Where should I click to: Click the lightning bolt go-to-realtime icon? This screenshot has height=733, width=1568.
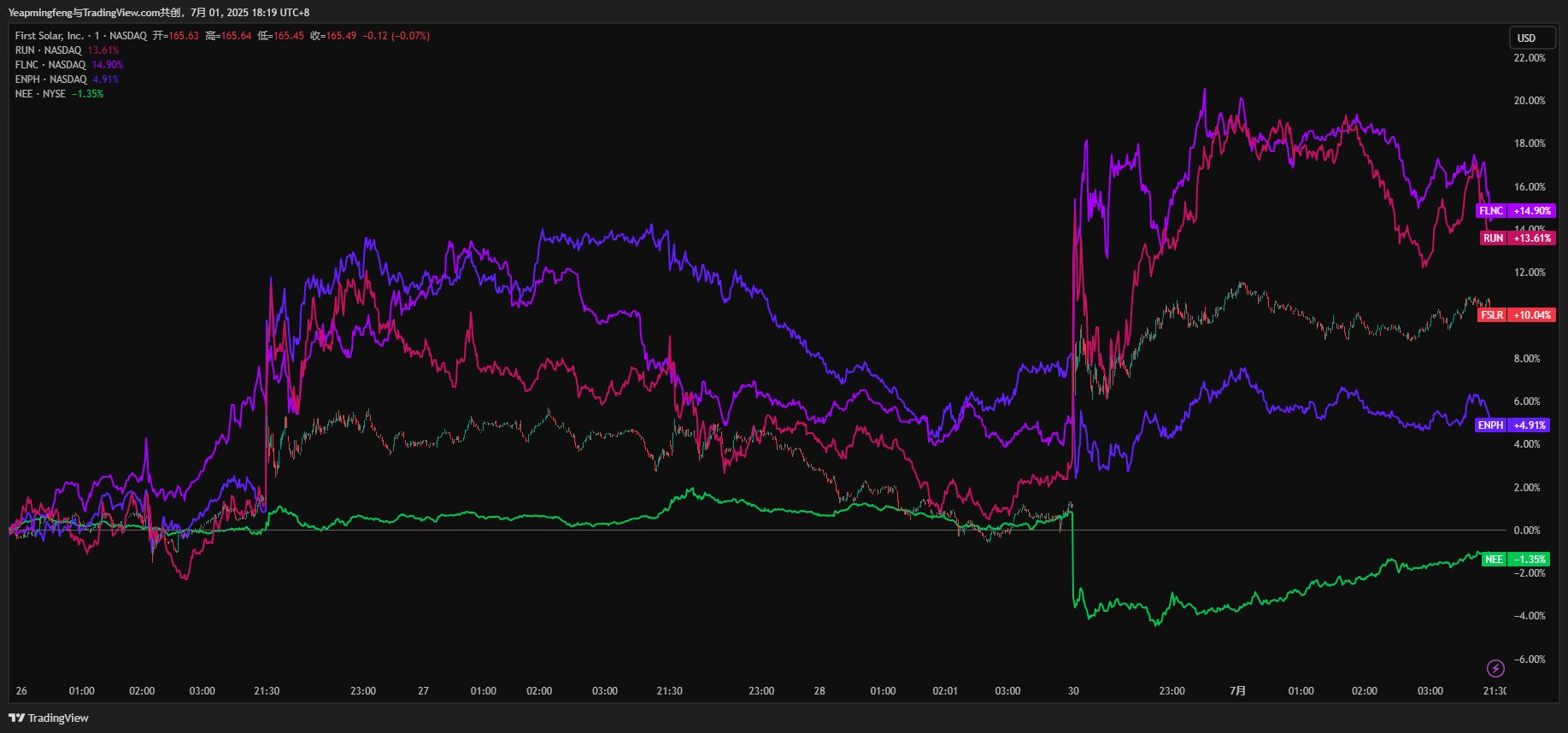click(1495, 668)
